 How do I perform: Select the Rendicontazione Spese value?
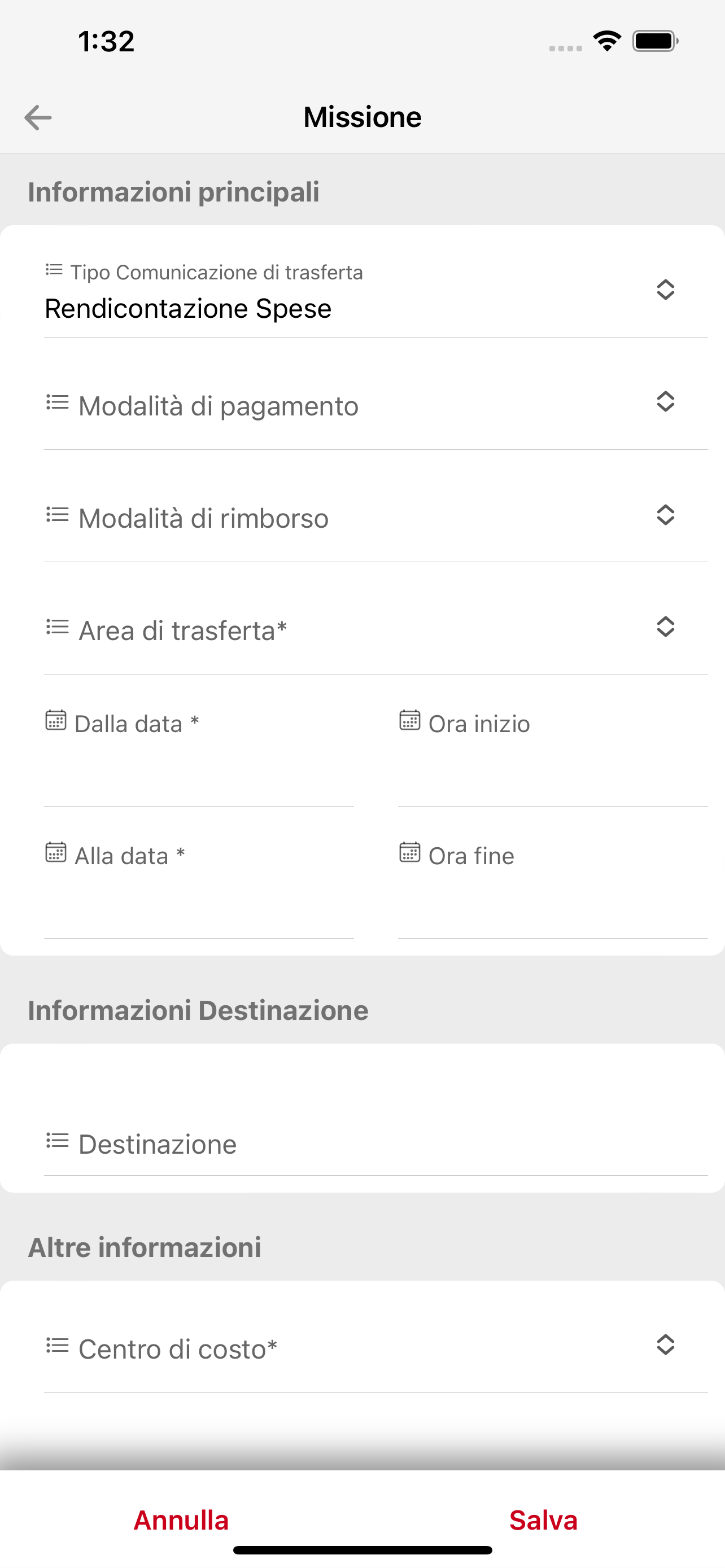point(188,309)
